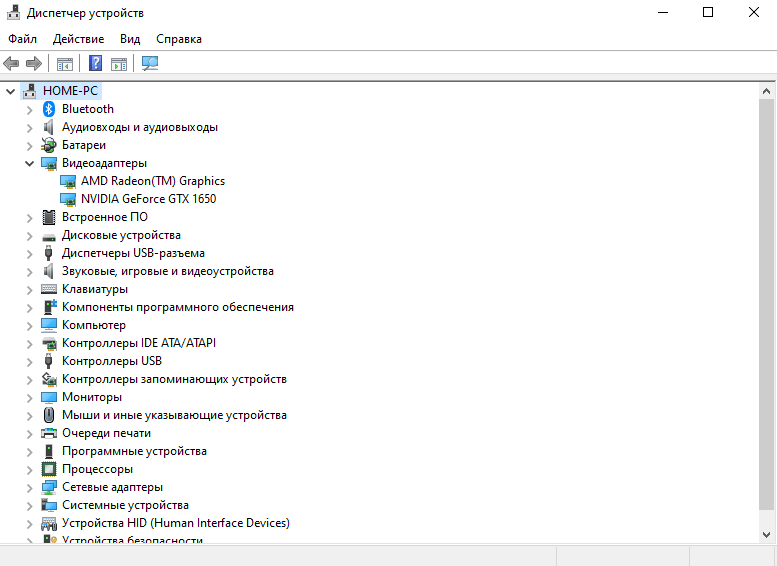The height and width of the screenshot is (566, 777).
Task: Click the vertical scrollbar thumb
Action: tap(766, 304)
